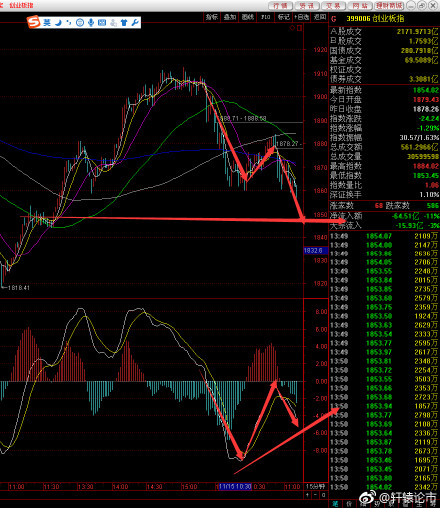This screenshot has height=508, width=440.
Task: Click the microphone voice input icon
Action: tap(91, 22)
